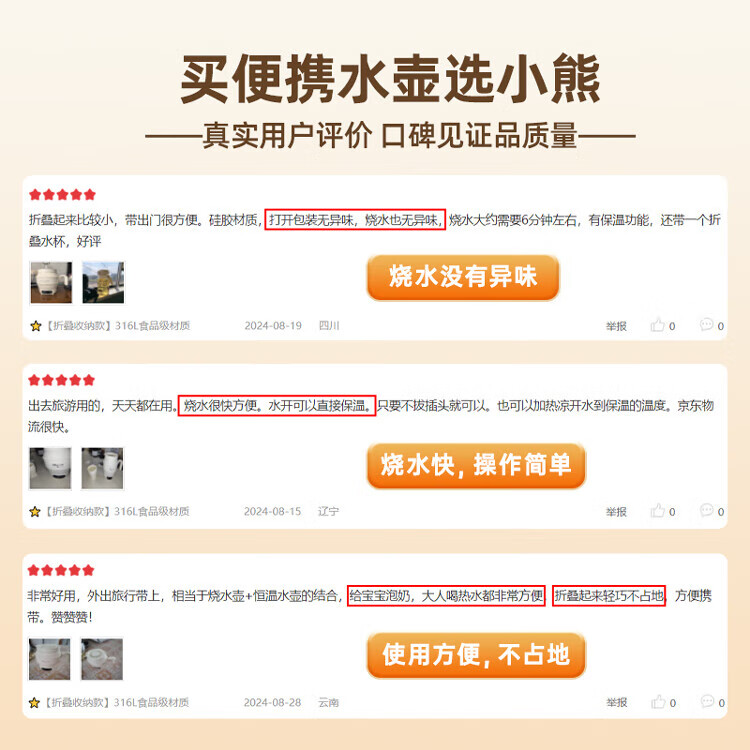Click the gold star icon beside the 2024-08-19 review spec

pyautogui.click(x=36, y=326)
